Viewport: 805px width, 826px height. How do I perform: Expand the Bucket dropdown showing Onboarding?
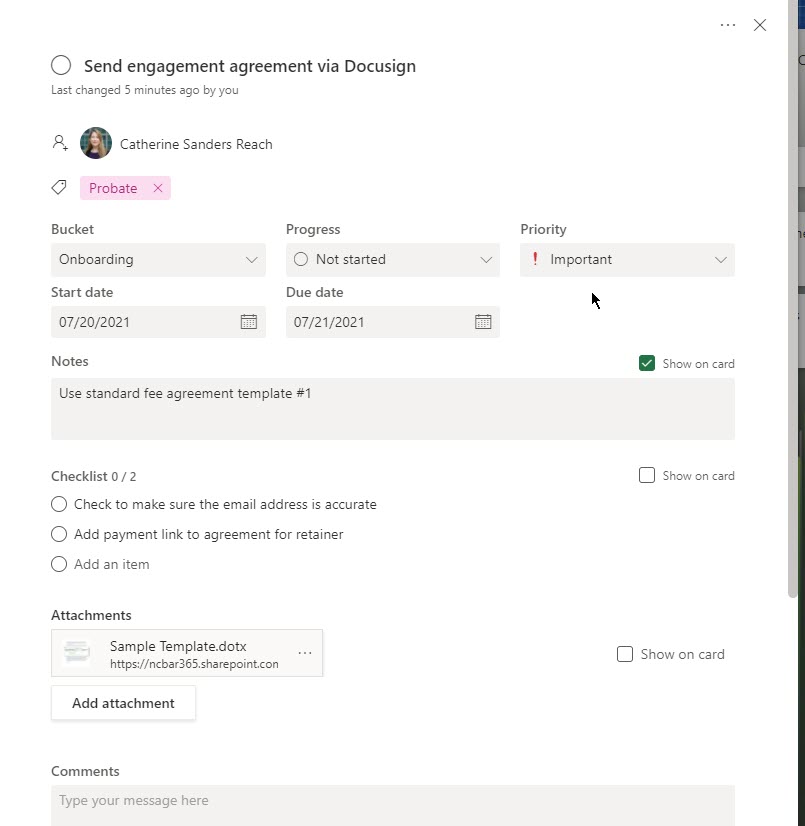coord(158,259)
